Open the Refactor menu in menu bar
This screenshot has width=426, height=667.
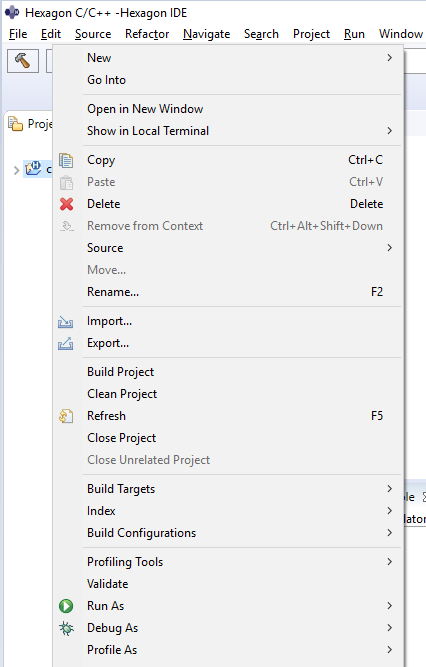point(147,34)
